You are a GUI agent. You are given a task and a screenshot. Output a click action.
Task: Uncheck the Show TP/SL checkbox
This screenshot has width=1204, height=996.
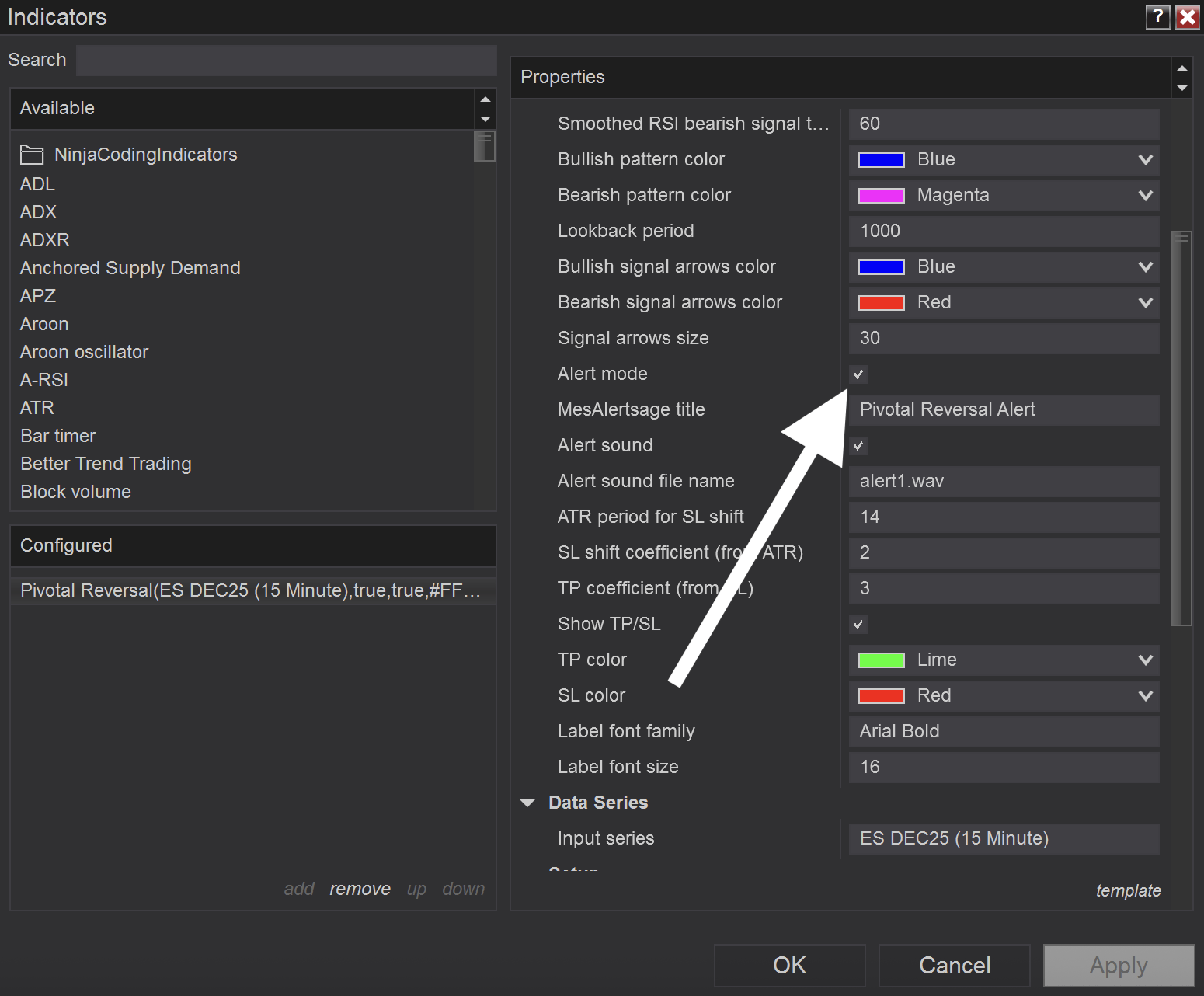(x=858, y=625)
